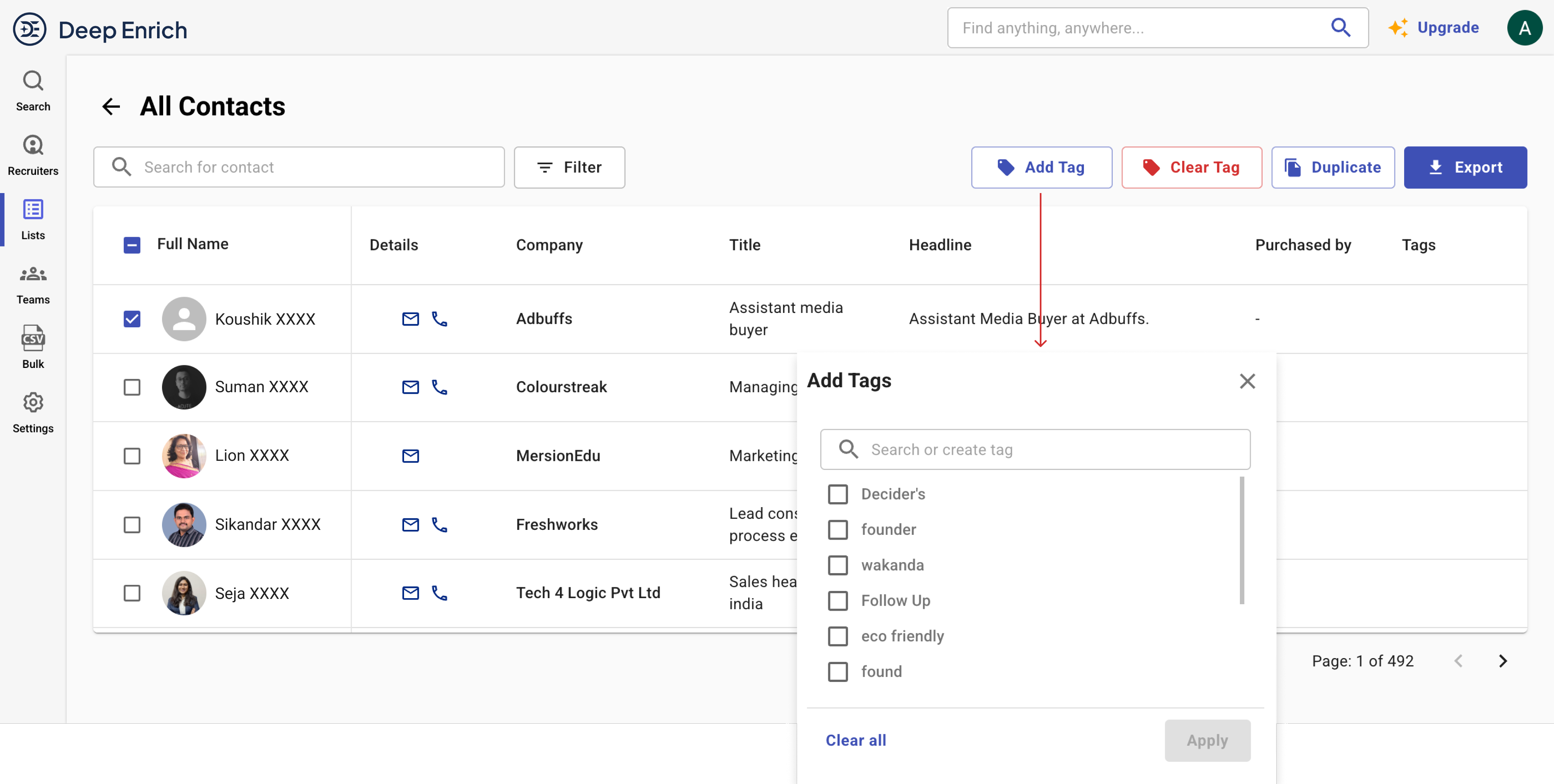Open the user avatar account menu
The height and width of the screenshot is (784, 1554).
[x=1524, y=28]
